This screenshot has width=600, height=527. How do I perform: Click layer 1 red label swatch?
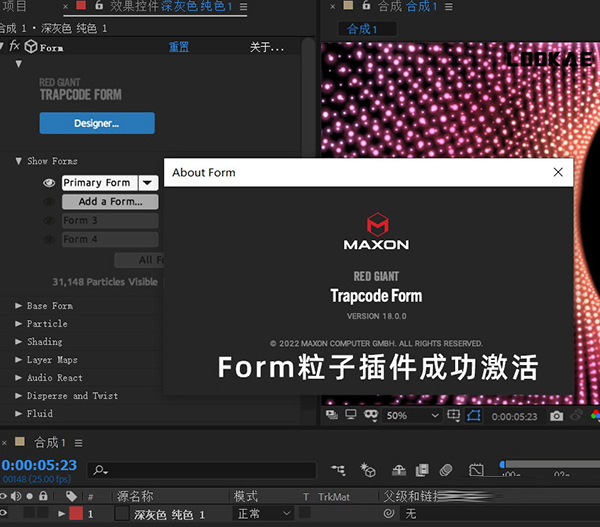pyautogui.click(x=76, y=514)
